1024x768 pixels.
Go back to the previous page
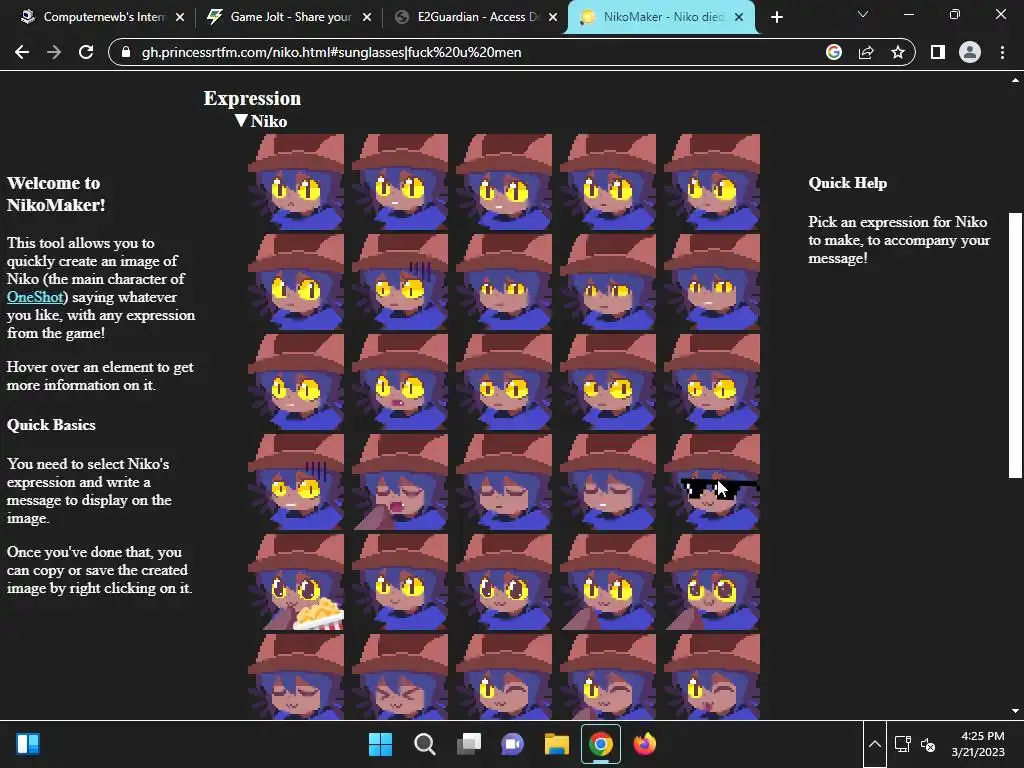point(22,52)
